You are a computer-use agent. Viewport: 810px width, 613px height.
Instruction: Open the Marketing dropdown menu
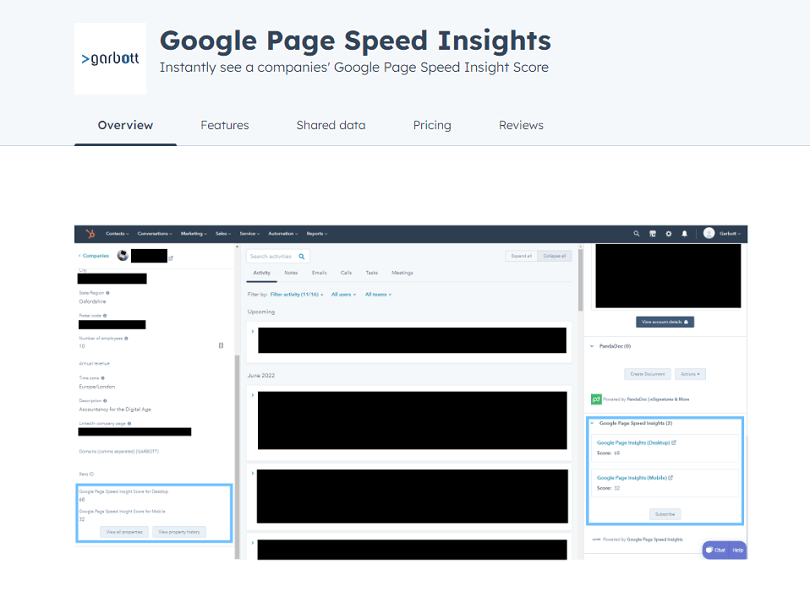pos(194,233)
